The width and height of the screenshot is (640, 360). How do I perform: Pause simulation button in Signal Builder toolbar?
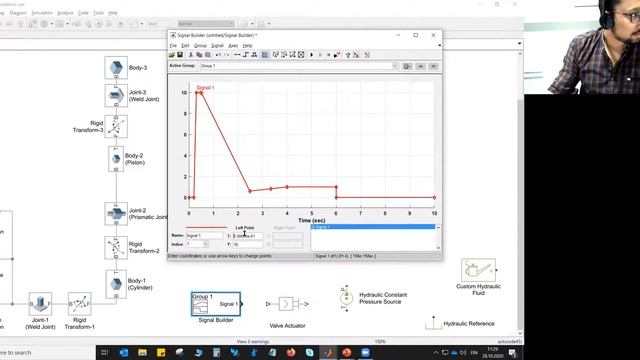(320, 55)
